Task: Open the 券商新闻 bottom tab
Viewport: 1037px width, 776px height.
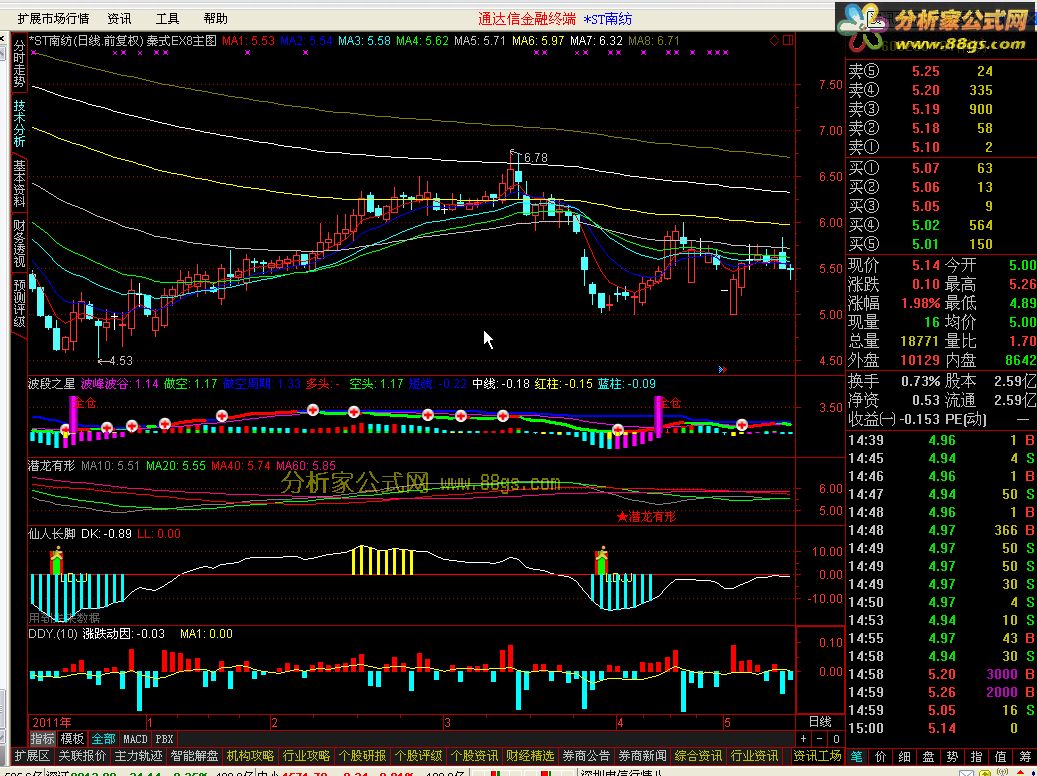Action: pyautogui.click(x=642, y=756)
